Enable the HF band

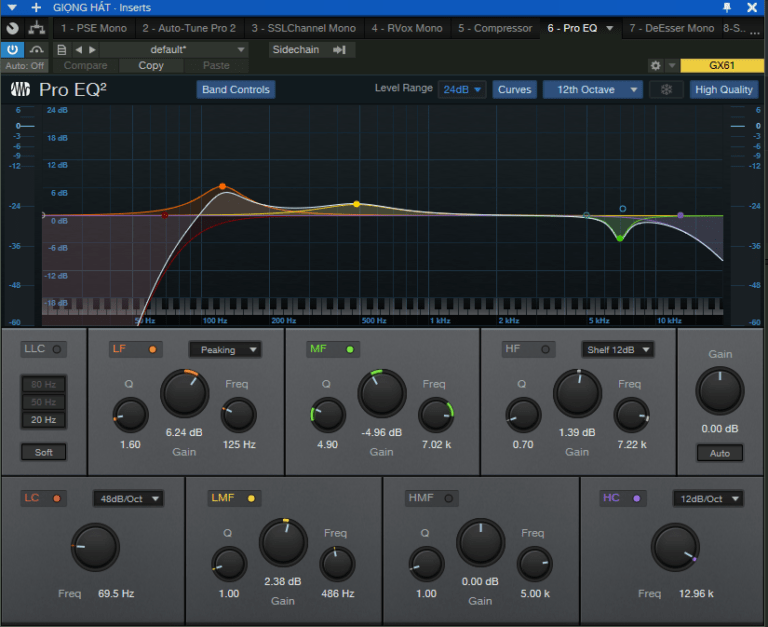click(x=546, y=350)
